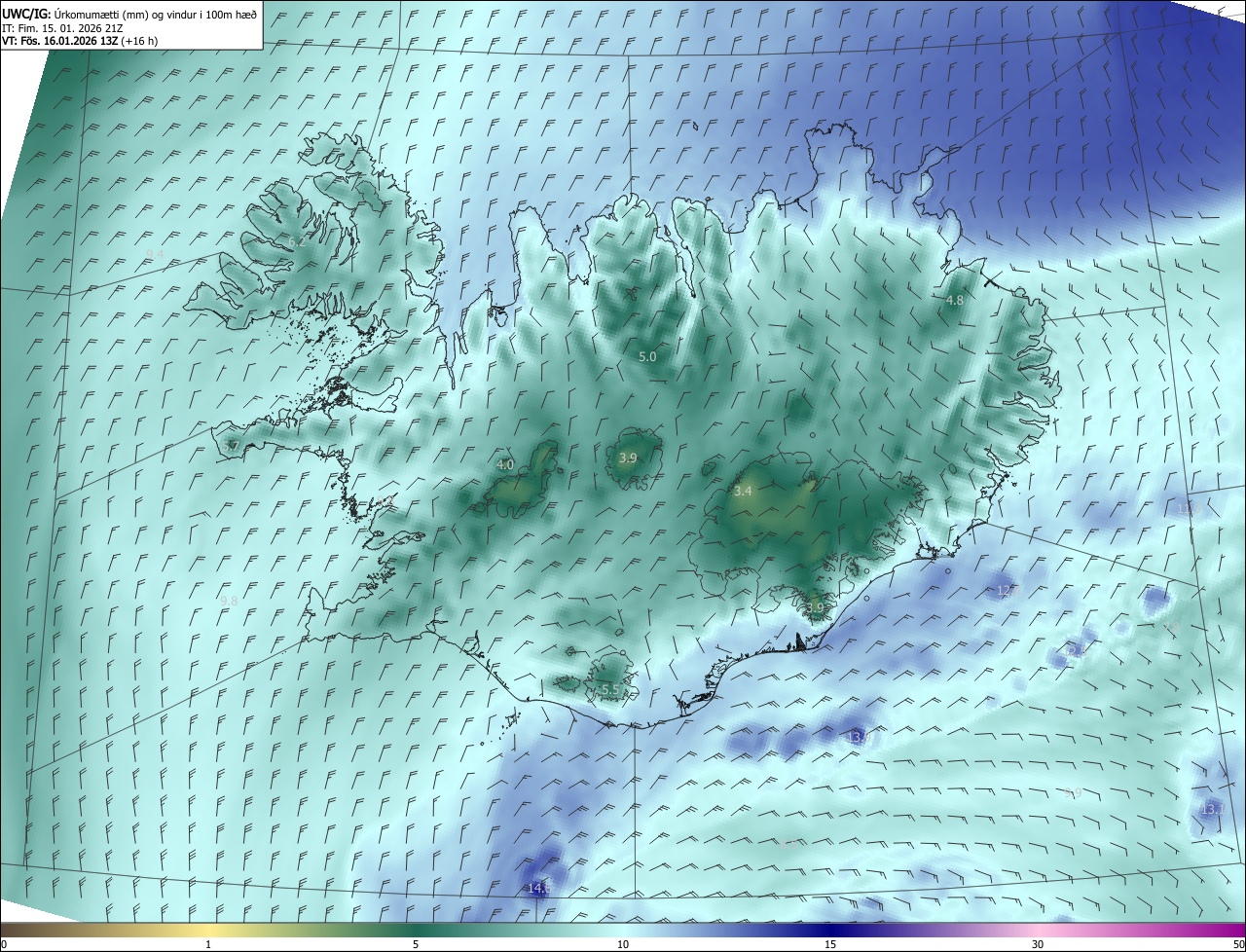The image size is (1246, 952).
Task: Click the 1 tick on the colour scale
Action: (208, 944)
